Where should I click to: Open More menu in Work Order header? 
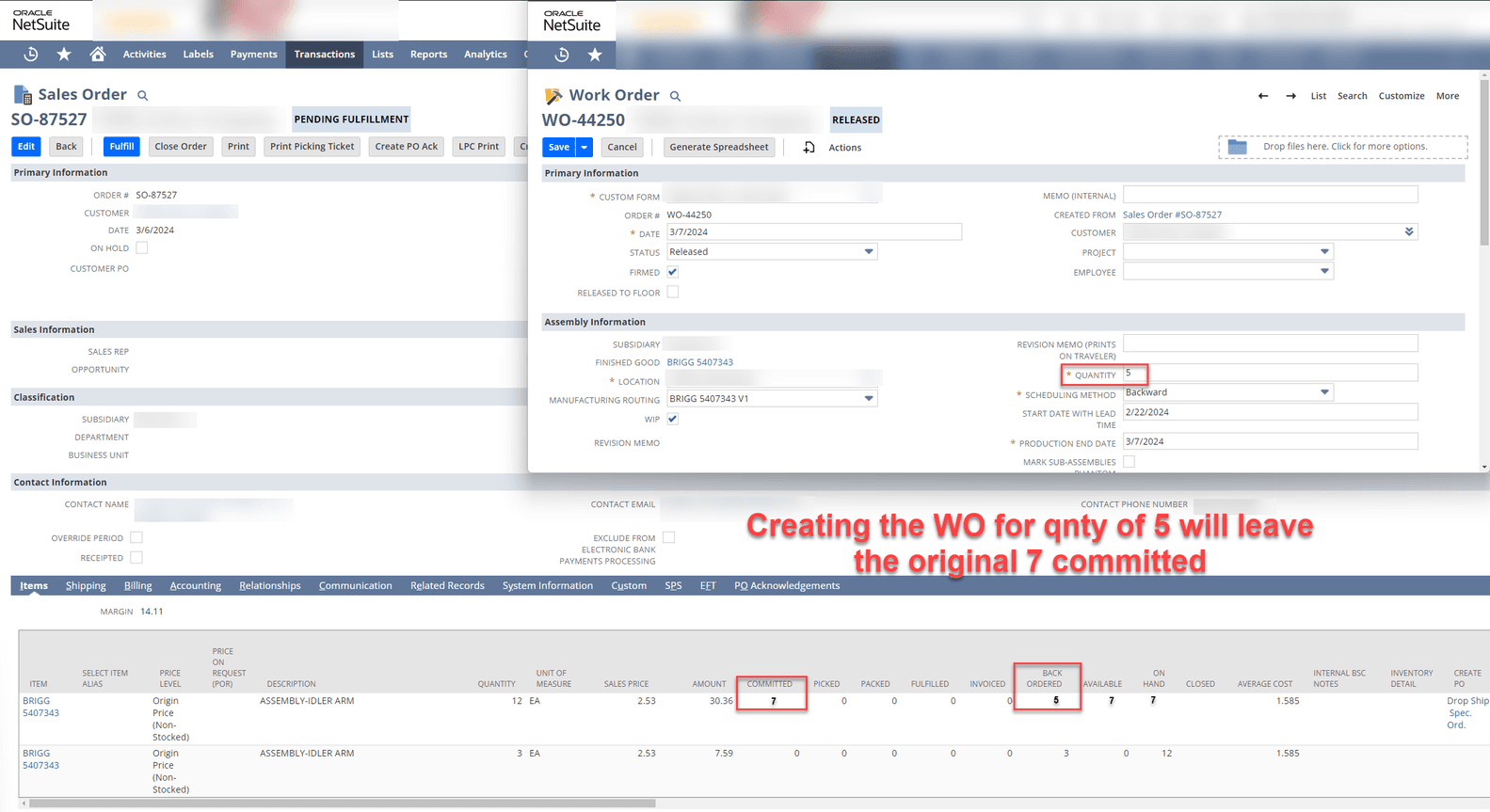pos(1448,96)
